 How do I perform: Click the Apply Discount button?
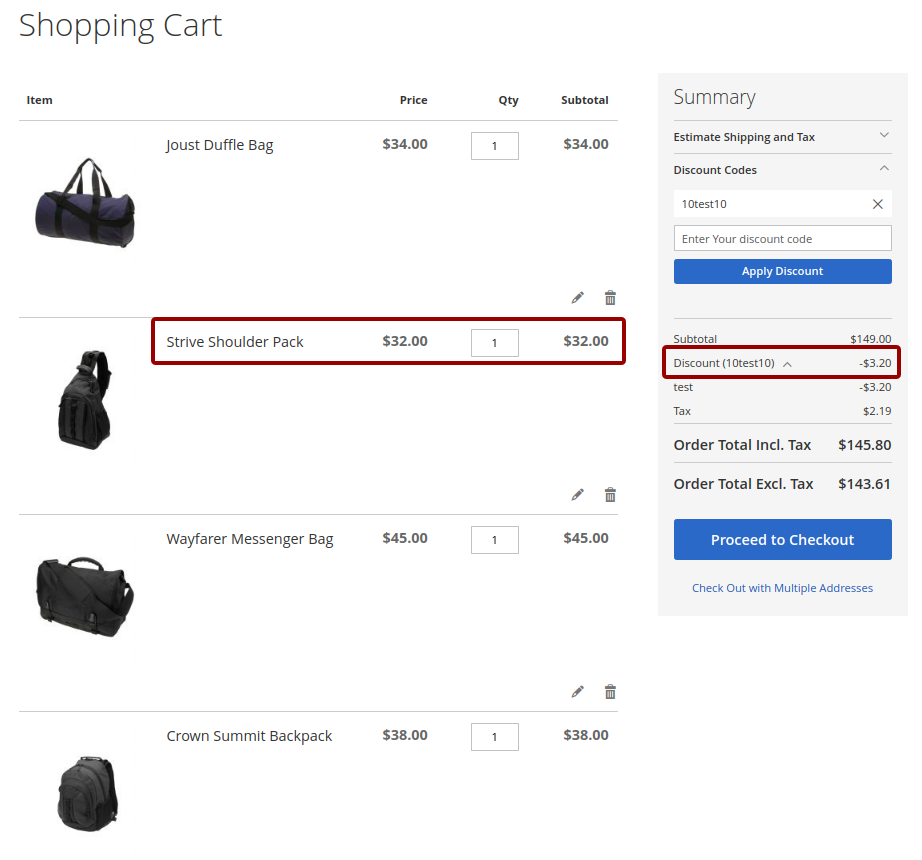click(x=782, y=271)
